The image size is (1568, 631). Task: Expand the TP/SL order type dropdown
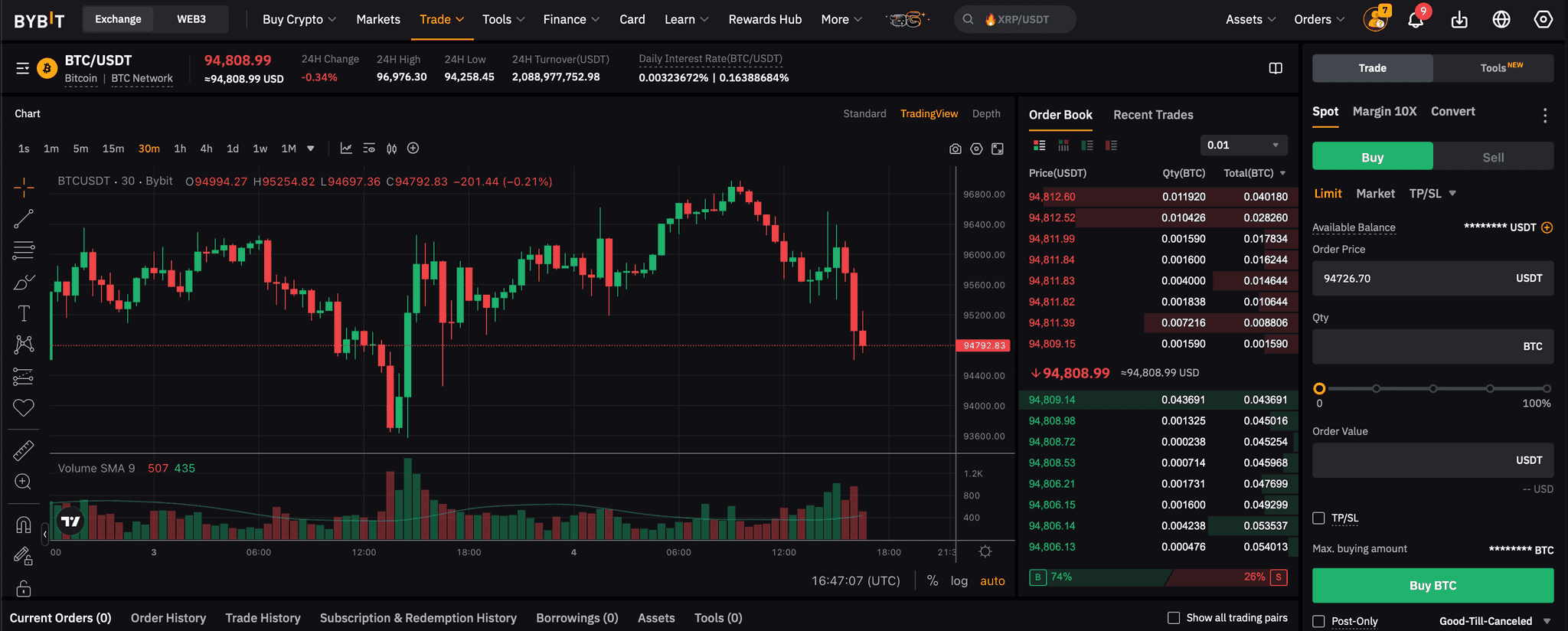[x=1432, y=194]
